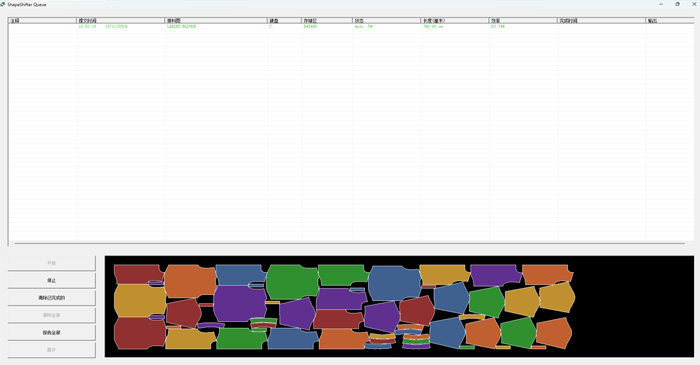700x365 pixels.
Task: Click the disabled 开始 (Start) button
Action: tap(51, 263)
